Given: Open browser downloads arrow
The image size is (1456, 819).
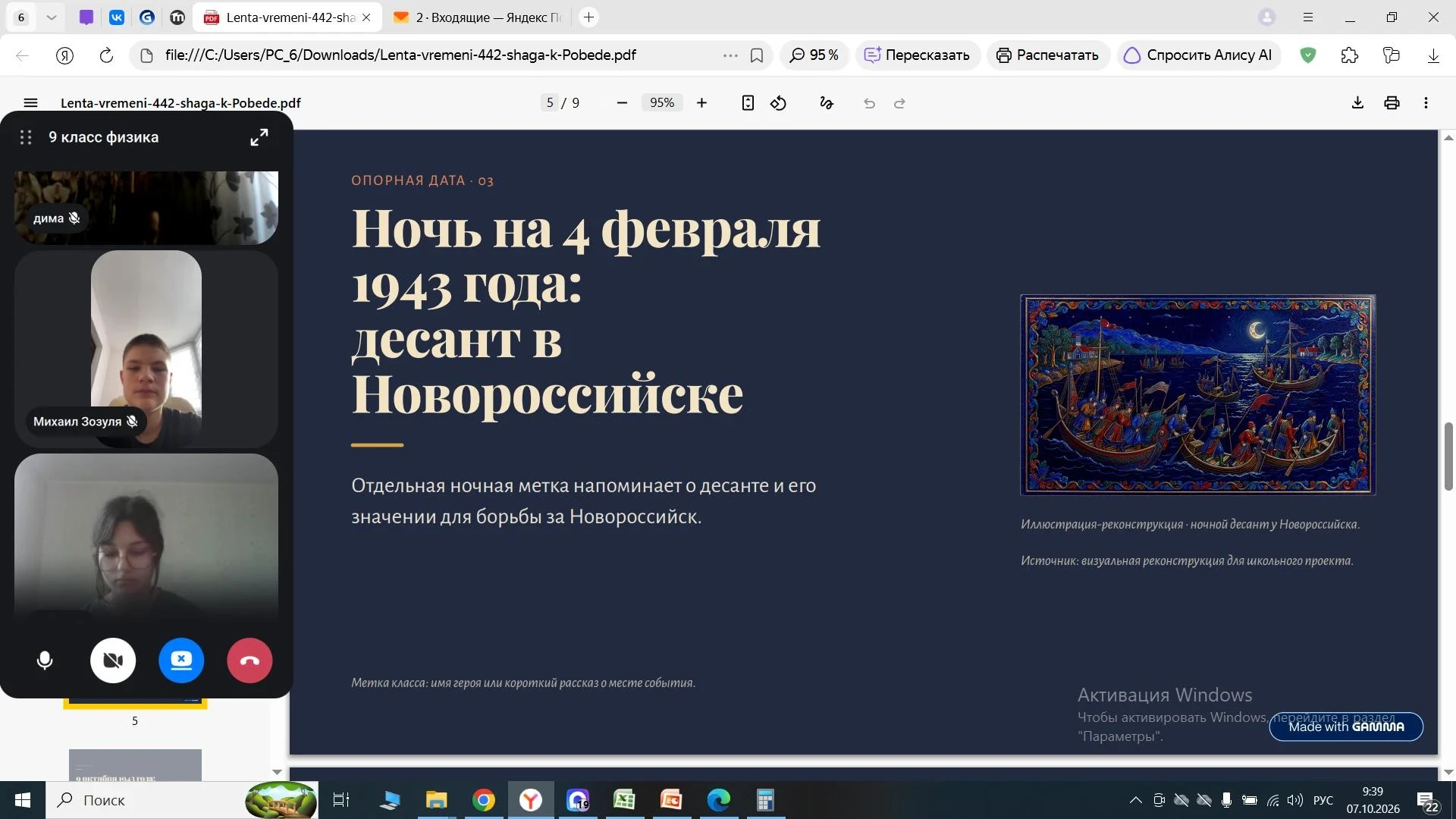Looking at the screenshot, I should click(x=1433, y=55).
